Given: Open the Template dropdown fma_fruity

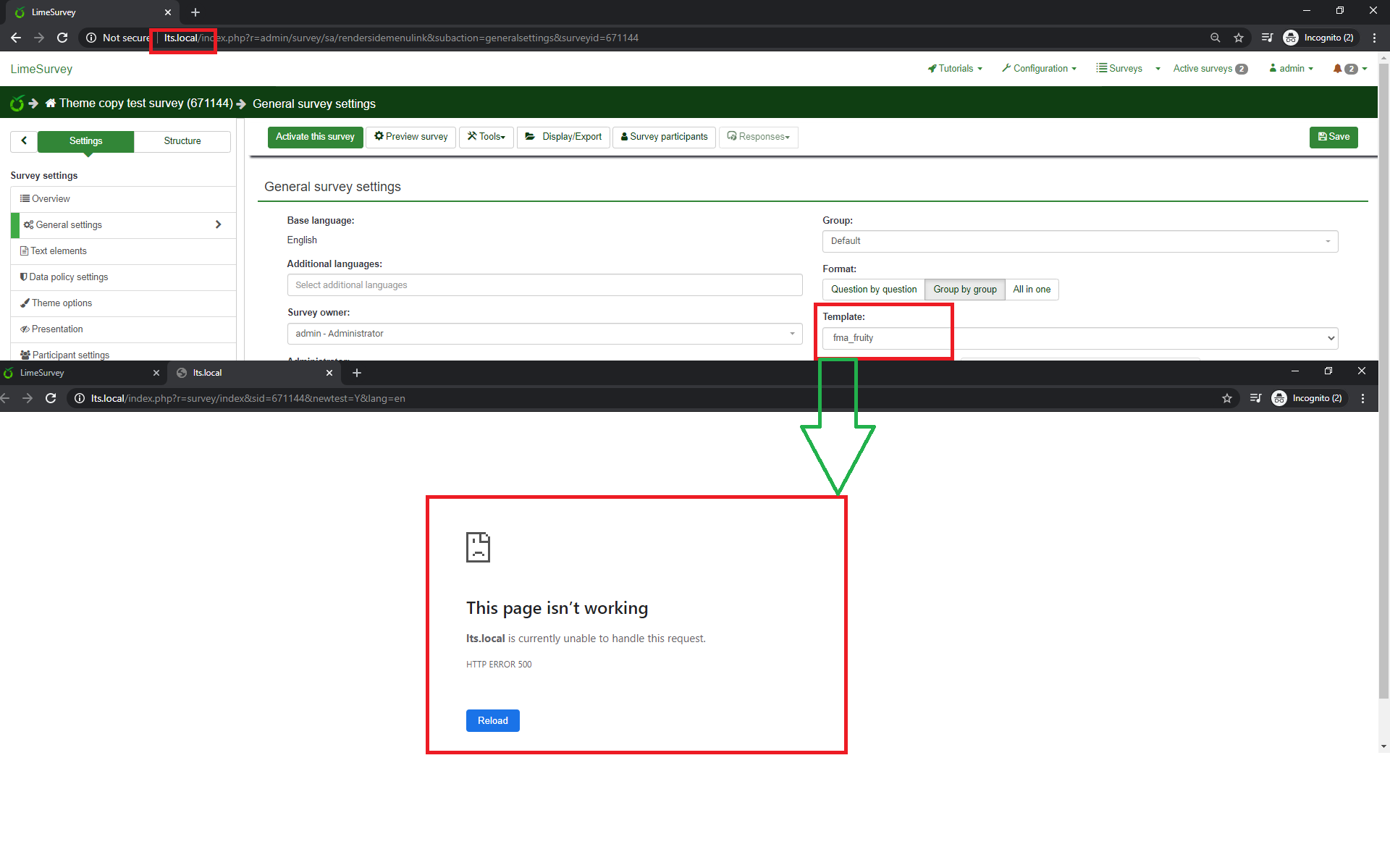Looking at the screenshot, I should tap(1079, 338).
